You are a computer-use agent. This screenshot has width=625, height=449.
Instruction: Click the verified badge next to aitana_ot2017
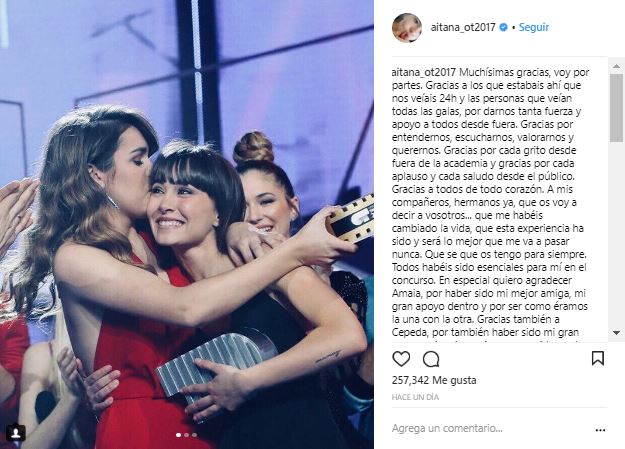point(504,27)
